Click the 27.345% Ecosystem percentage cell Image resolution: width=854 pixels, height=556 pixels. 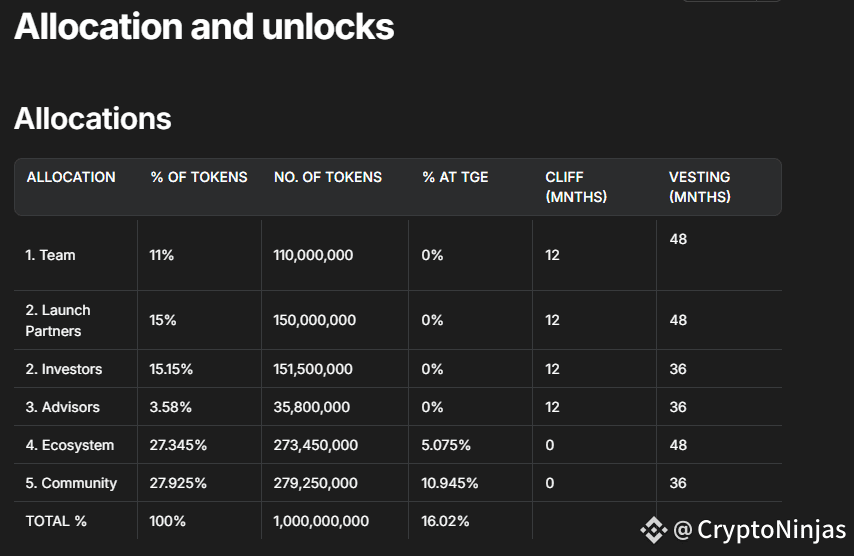click(179, 445)
